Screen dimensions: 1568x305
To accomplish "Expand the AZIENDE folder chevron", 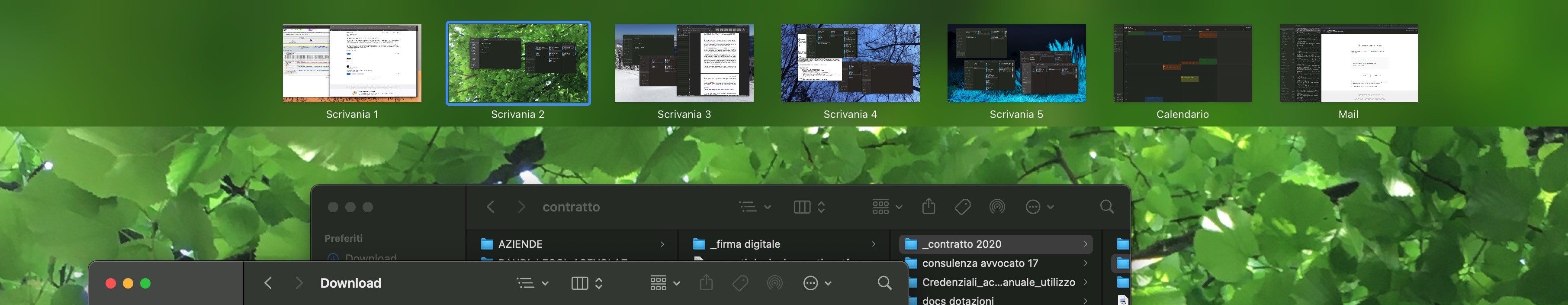I will tap(662, 244).
